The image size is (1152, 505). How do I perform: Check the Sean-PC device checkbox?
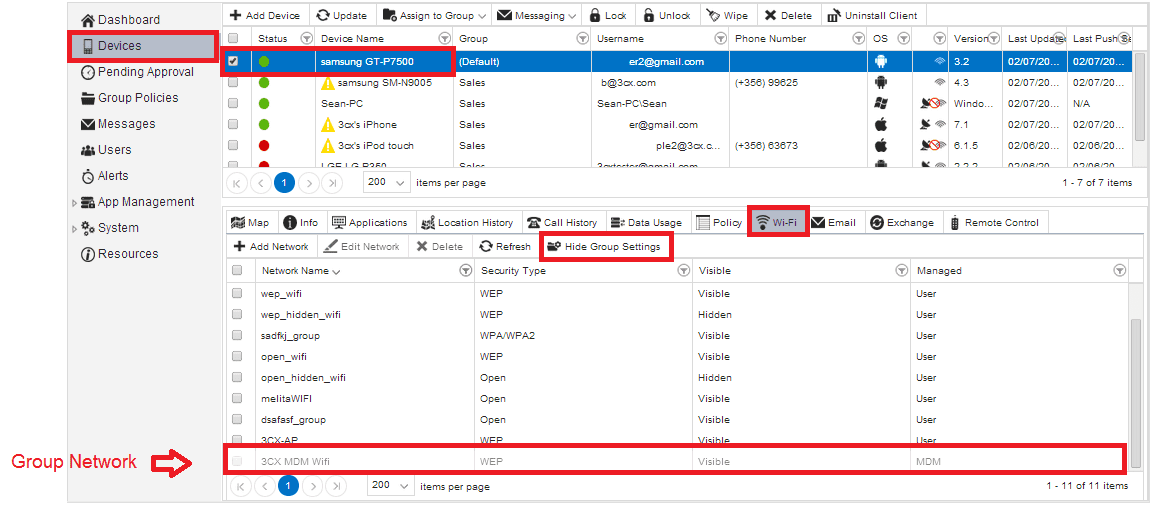(x=233, y=104)
